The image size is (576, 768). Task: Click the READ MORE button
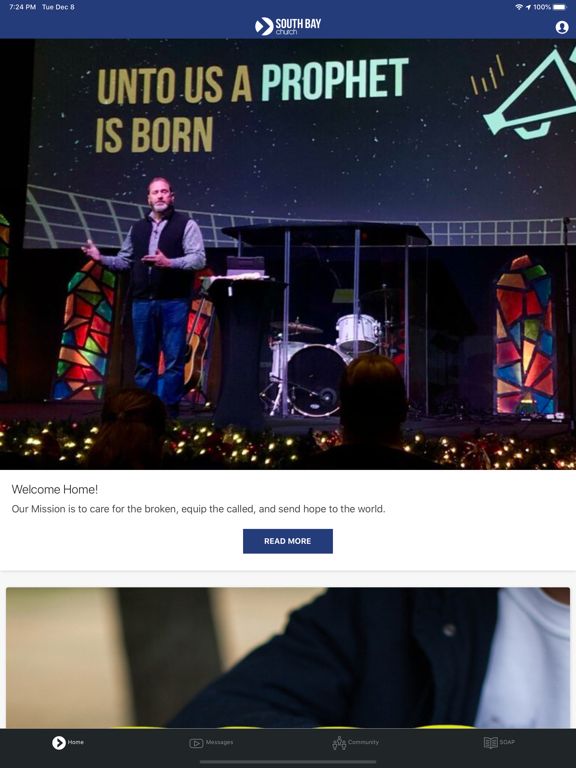[288, 541]
